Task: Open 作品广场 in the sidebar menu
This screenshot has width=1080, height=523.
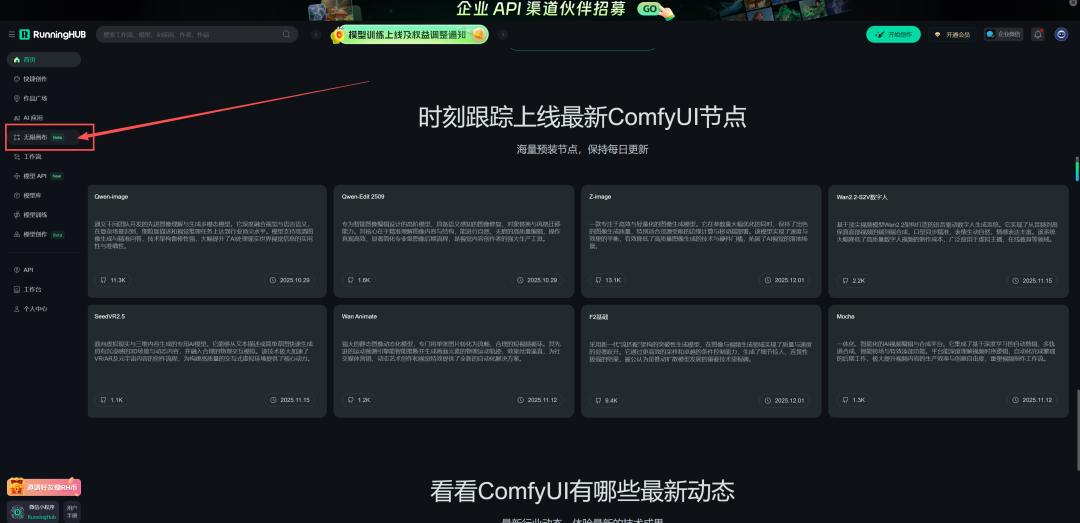Action: point(43,99)
